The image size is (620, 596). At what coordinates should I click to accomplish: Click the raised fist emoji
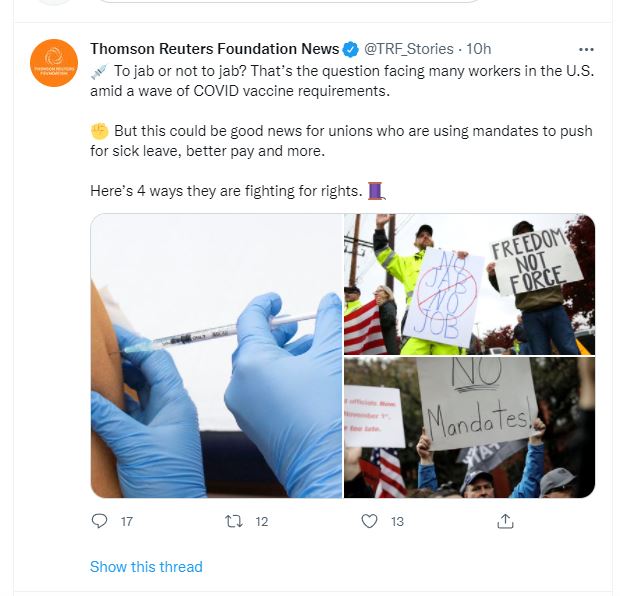99,131
